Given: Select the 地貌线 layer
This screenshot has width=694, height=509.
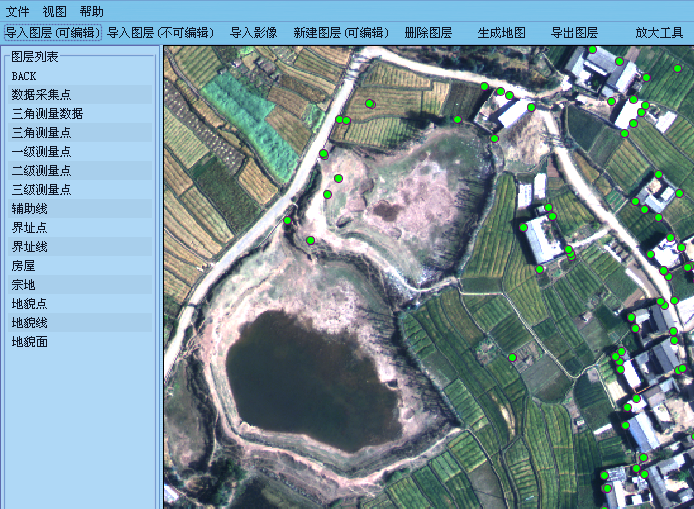Looking at the screenshot, I should tap(80, 323).
